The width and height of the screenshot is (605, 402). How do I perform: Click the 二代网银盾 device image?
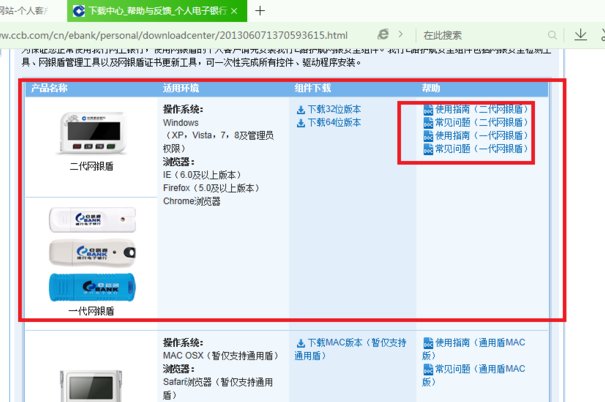[x=92, y=133]
